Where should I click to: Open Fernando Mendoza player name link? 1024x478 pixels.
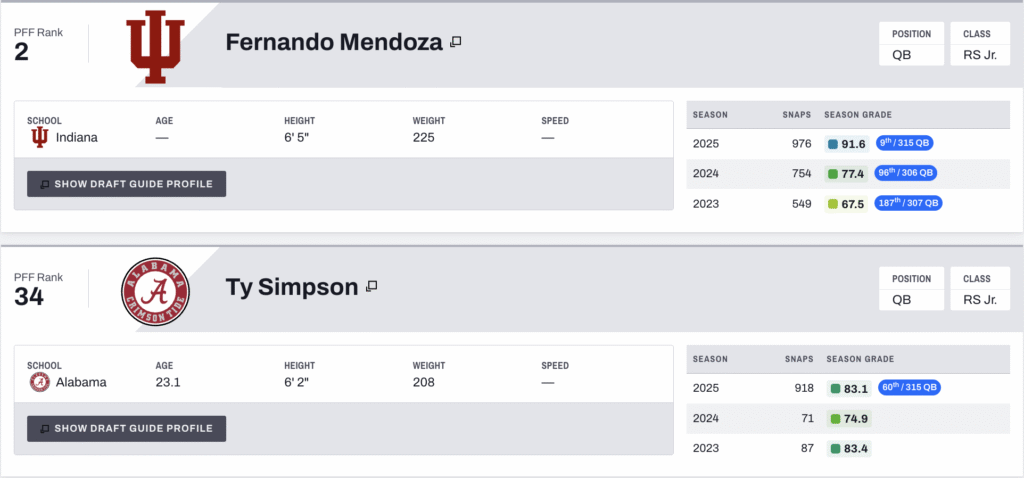tap(334, 43)
